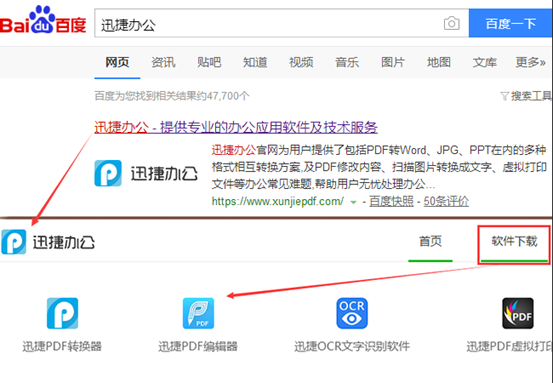This screenshot has width=553, height=383.
Task: Expand the 更多» search categories
Action: 530,62
